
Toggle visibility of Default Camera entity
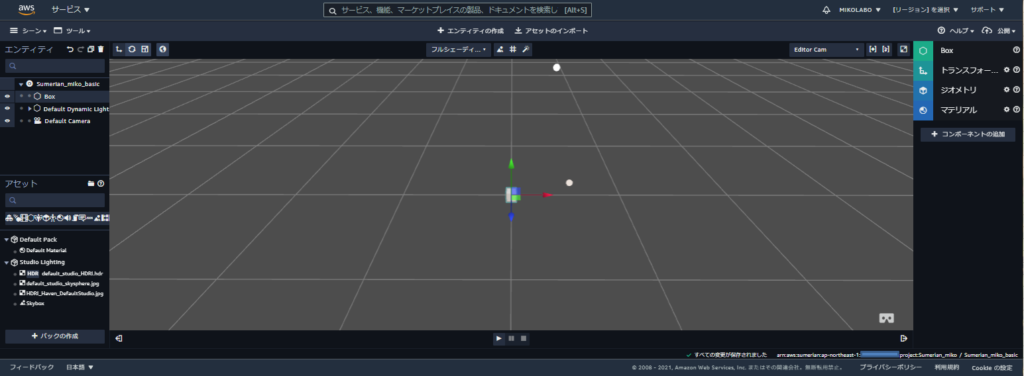(7, 121)
